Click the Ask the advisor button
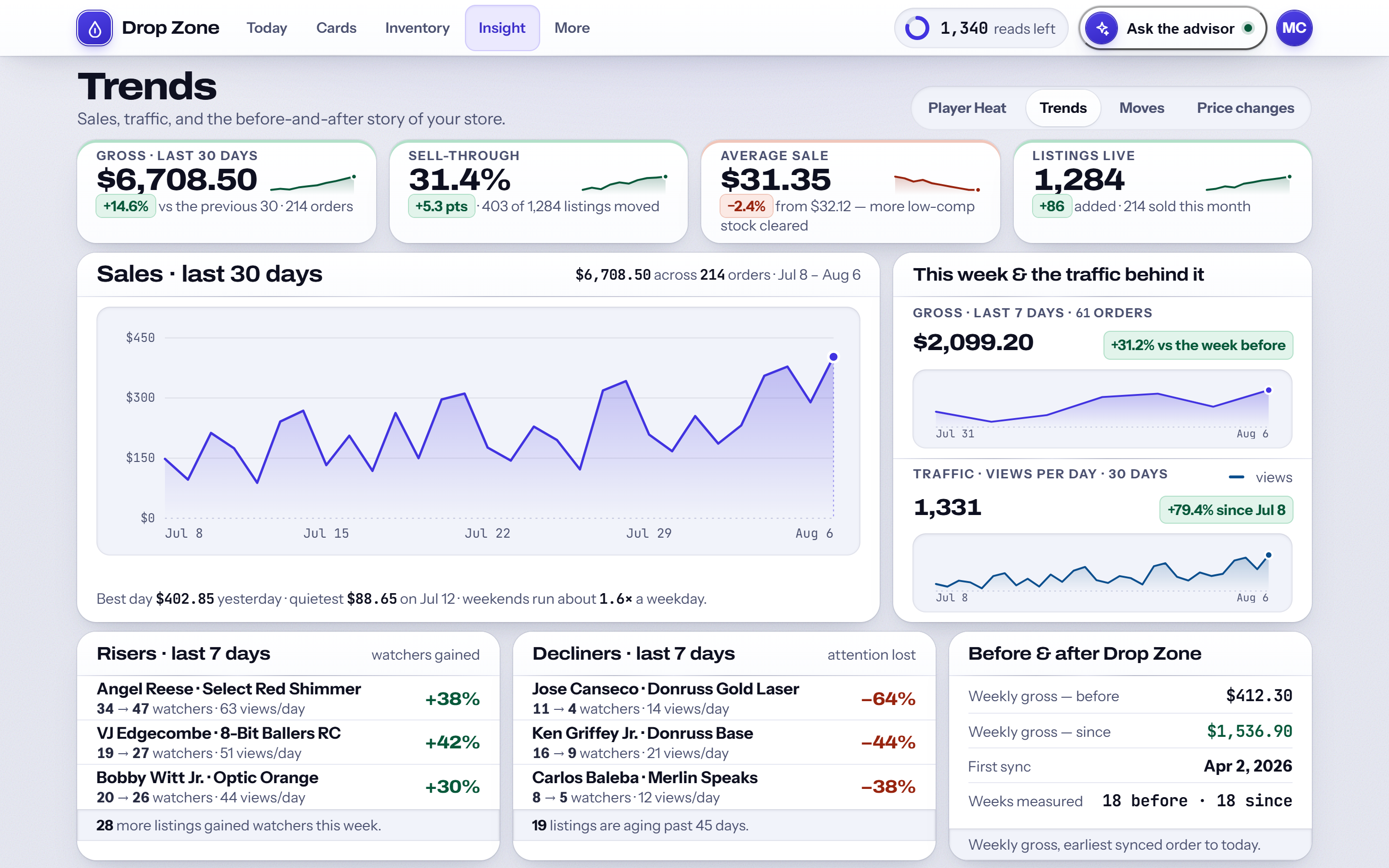 click(x=1171, y=28)
